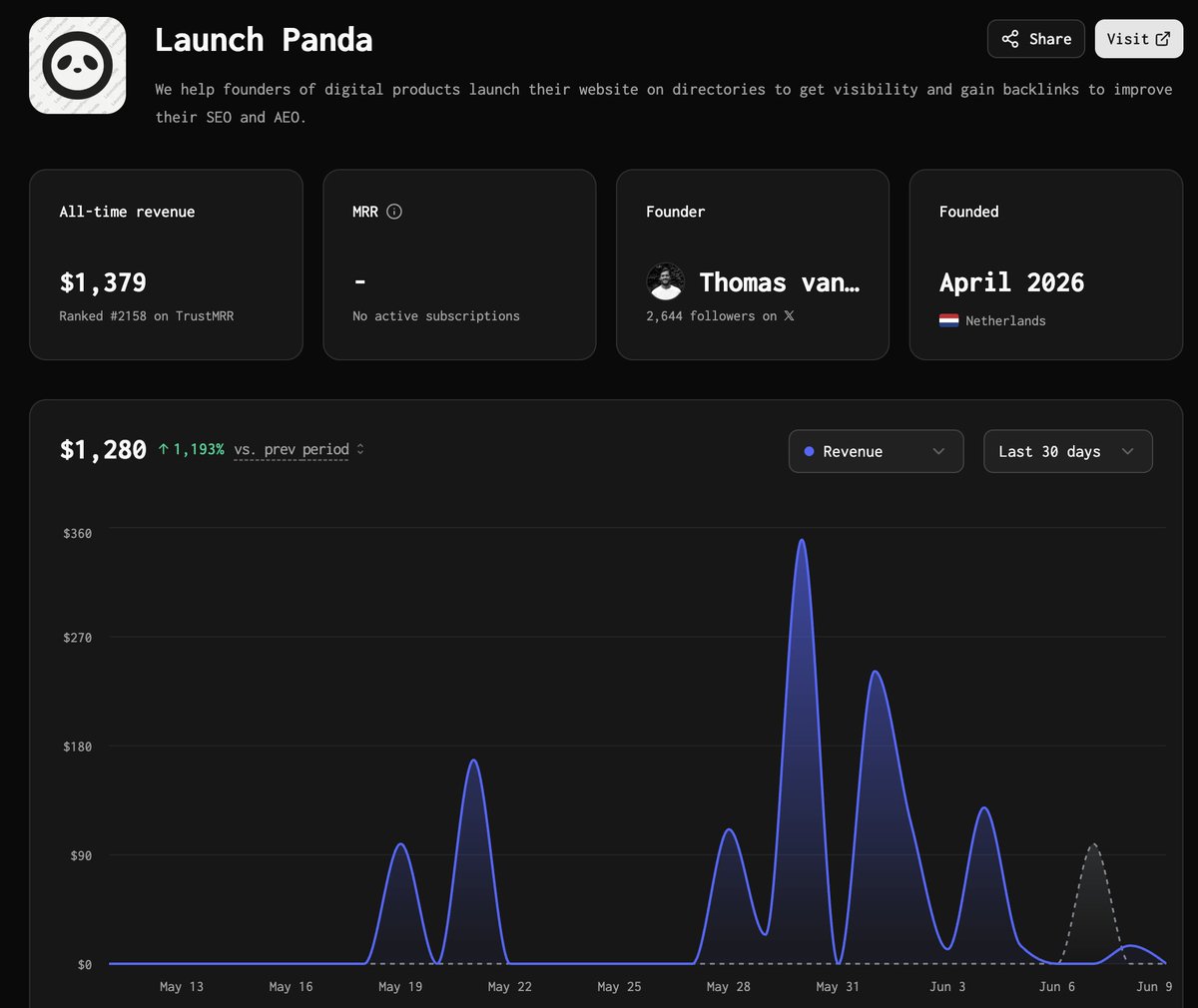Click the All-time revenue card heading

coord(127,212)
